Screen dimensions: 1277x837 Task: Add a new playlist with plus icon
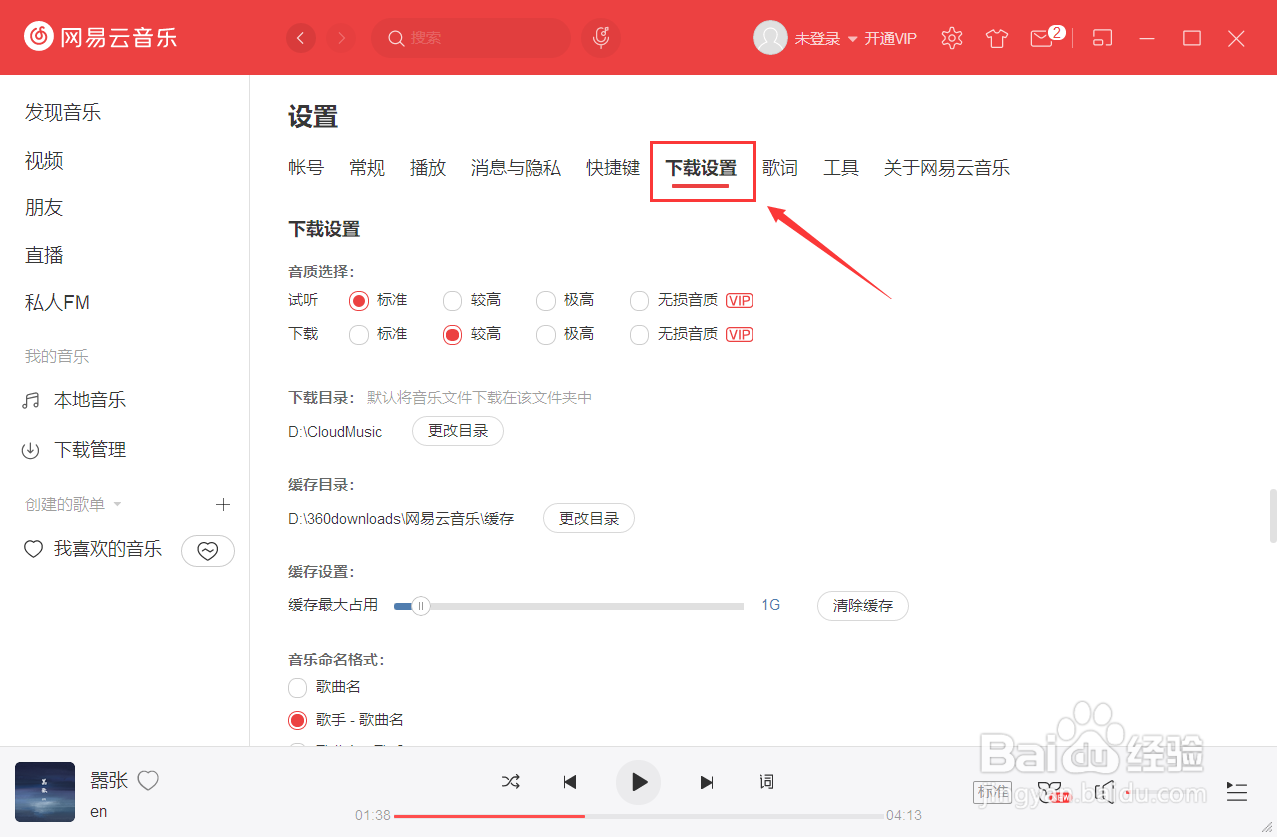click(x=223, y=505)
